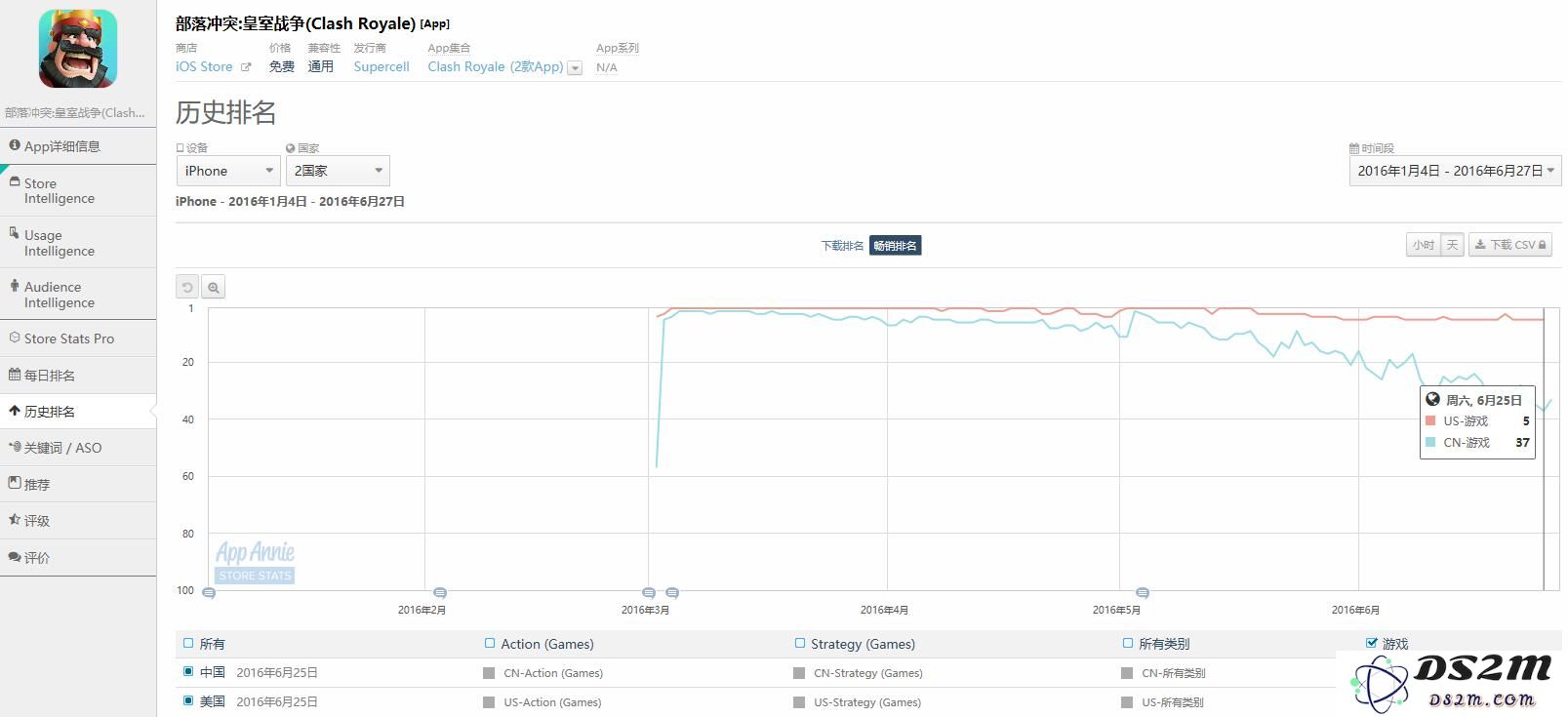Open 关键词 / ASO in the sidebar
This screenshot has width=1568, height=717.
click(78, 447)
